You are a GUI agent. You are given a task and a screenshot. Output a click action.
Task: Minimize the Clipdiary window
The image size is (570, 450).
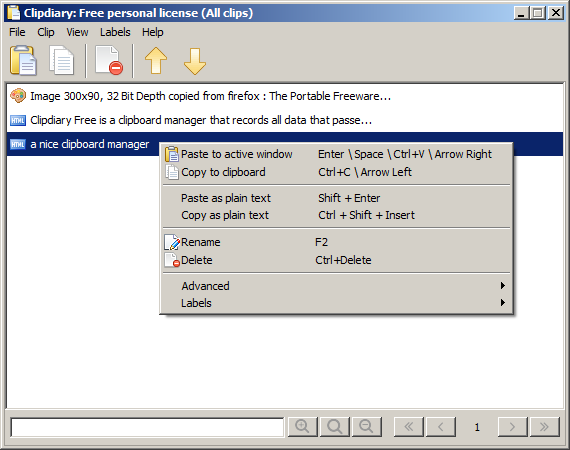point(522,13)
